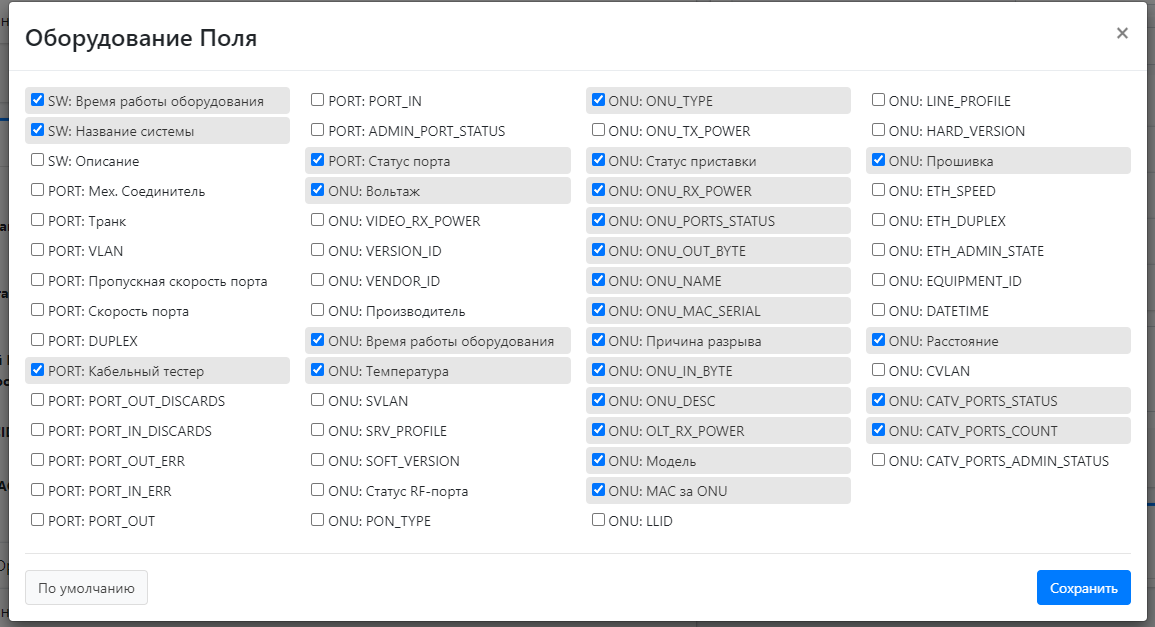This screenshot has height=627, width=1155.
Task: Close the Оборудование Поля dialog
Action: click(1122, 33)
